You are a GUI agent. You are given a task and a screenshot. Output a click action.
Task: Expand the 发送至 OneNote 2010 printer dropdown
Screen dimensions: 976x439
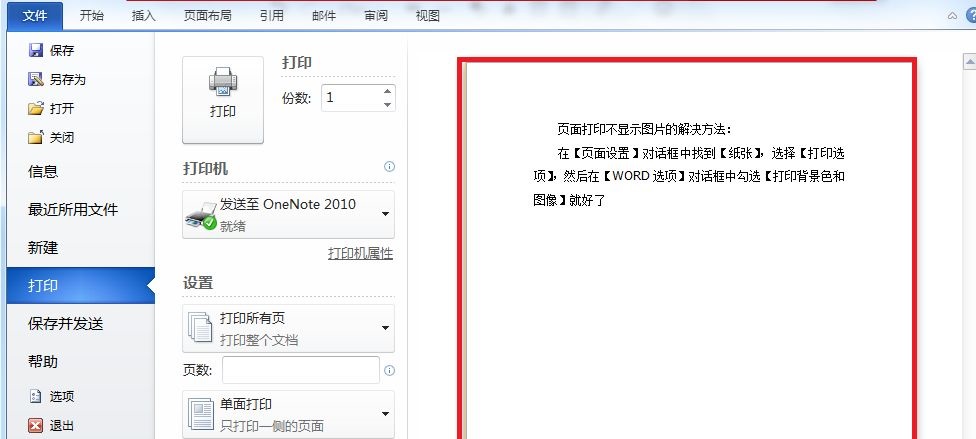(x=385, y=213)
